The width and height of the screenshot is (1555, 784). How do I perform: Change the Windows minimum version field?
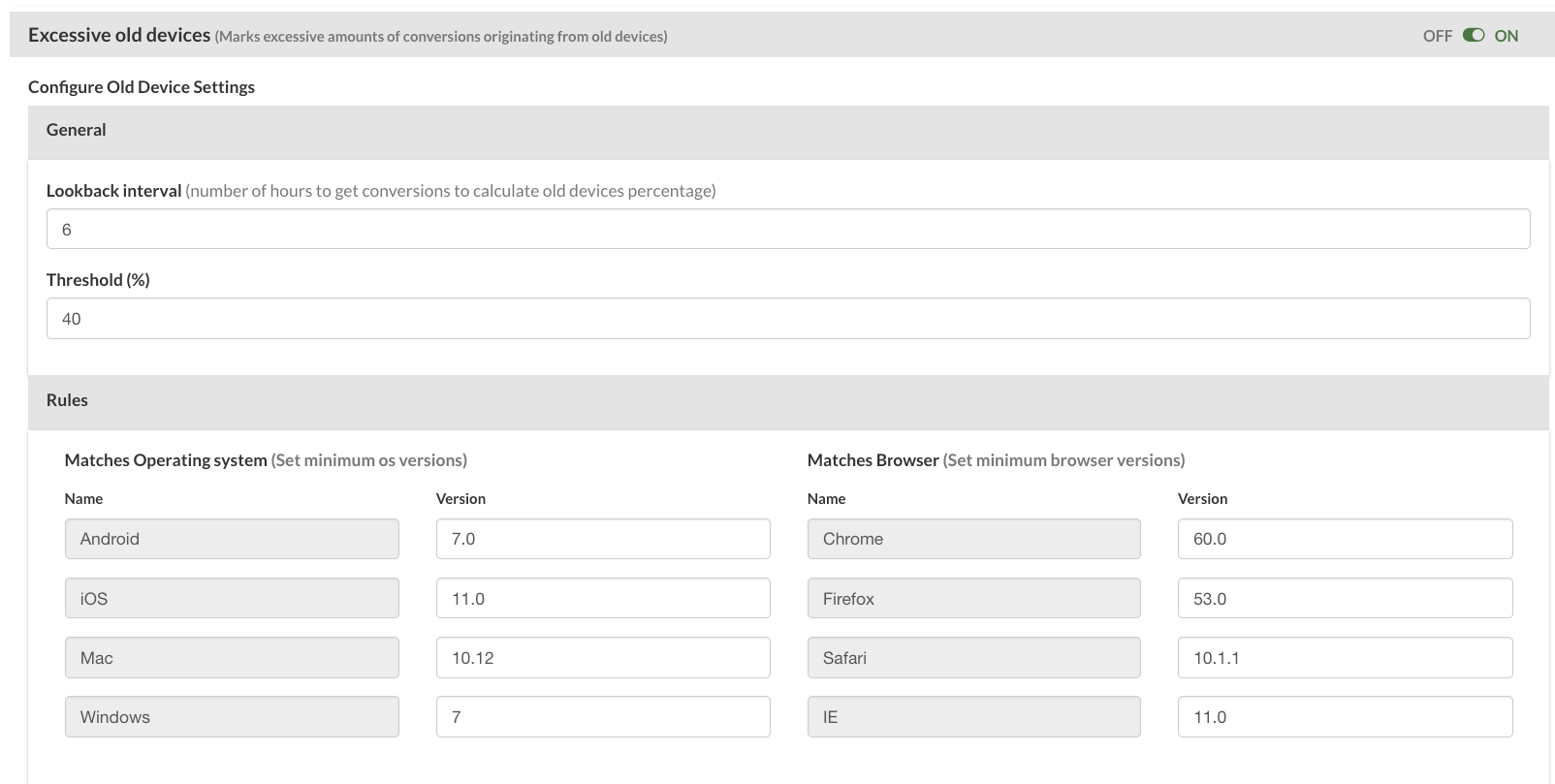click(603, 717)
